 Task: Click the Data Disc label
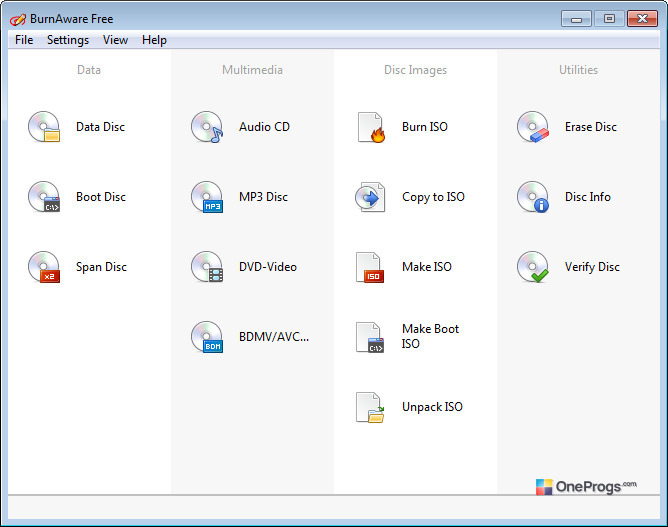[101, 127]
